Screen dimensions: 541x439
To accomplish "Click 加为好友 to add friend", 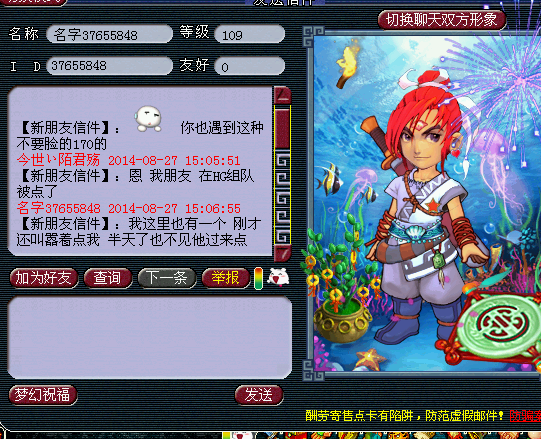I will click(x=44, y=278).
